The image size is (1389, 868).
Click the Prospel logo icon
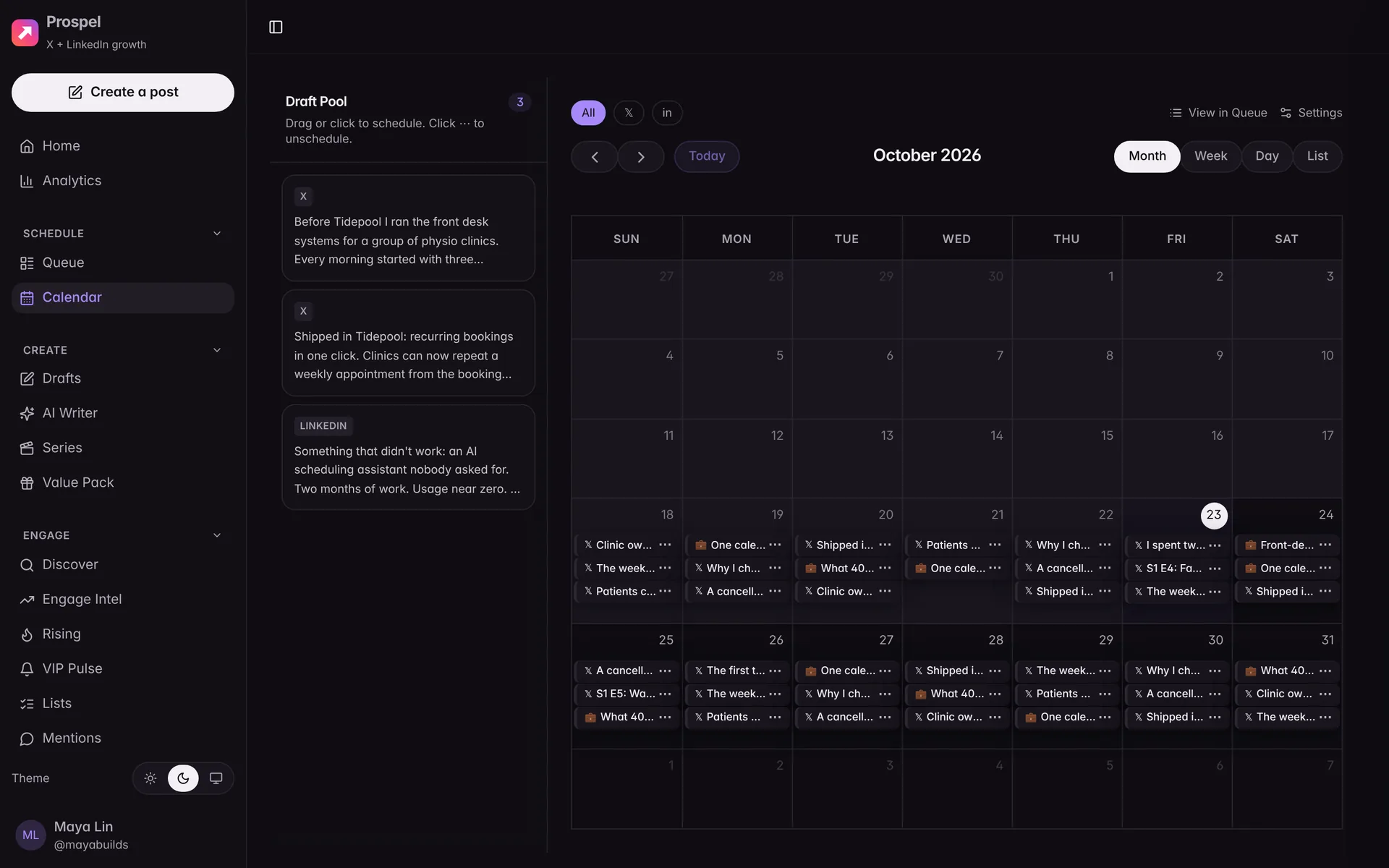[x=25, y=33]
